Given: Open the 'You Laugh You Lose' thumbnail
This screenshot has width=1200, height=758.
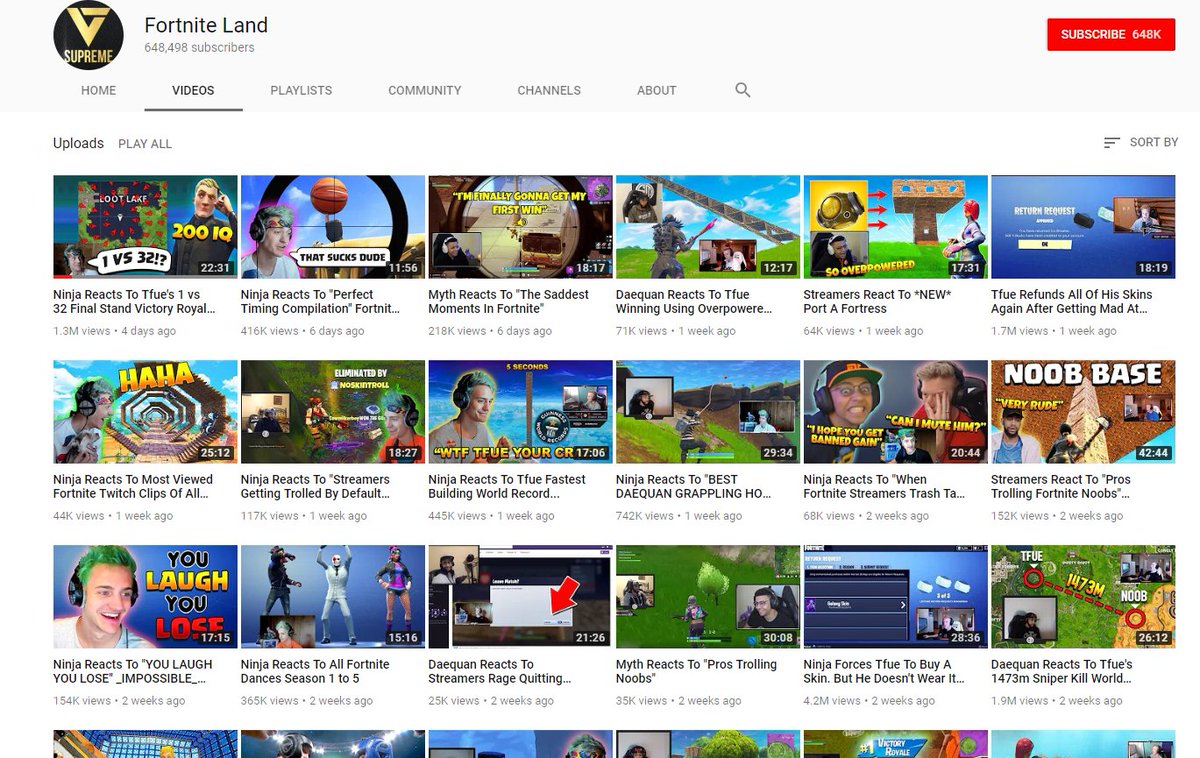Looking at the screenshot, I should pos(145,597).
